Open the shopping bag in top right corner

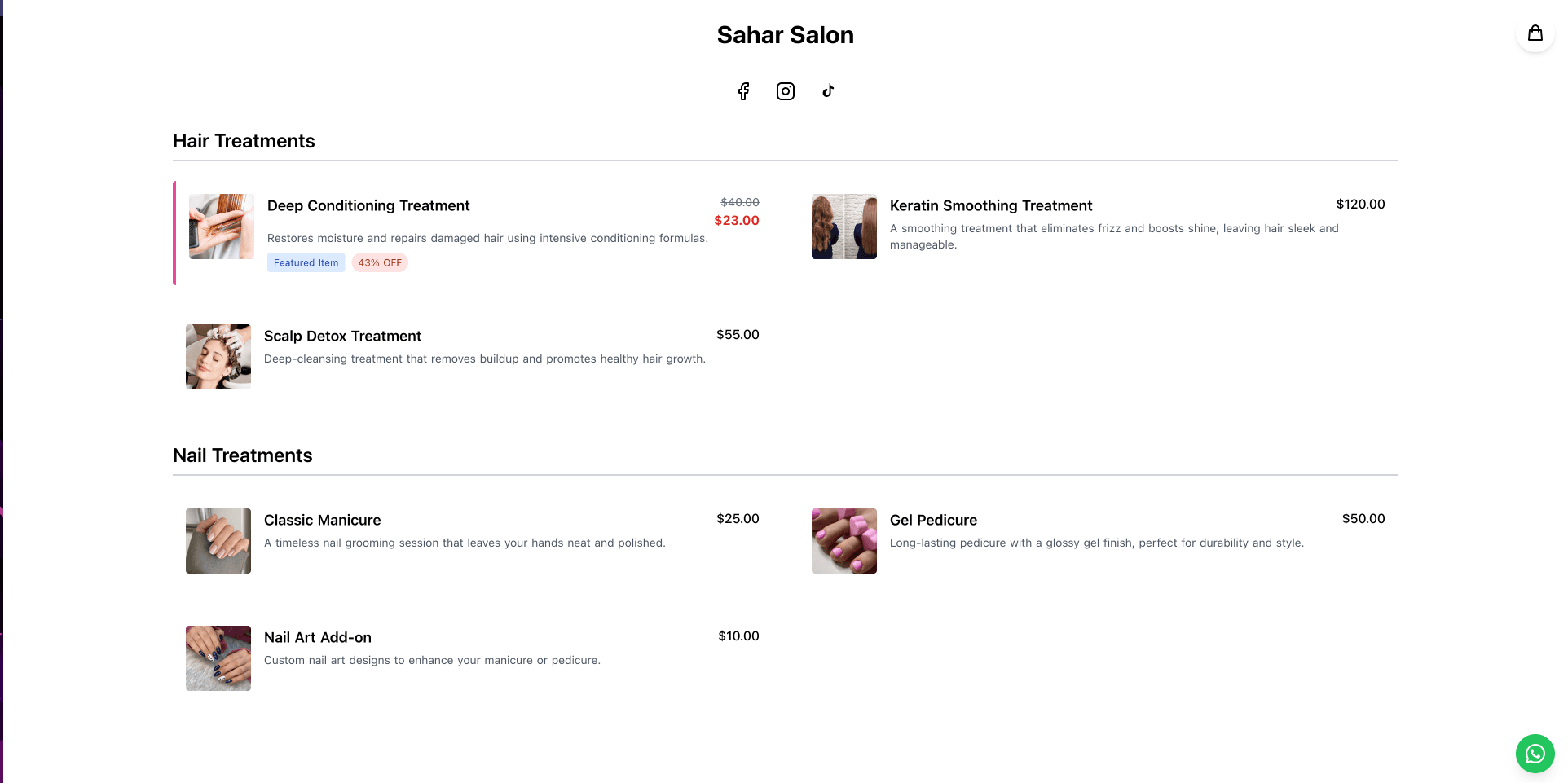click(1535, 33)
